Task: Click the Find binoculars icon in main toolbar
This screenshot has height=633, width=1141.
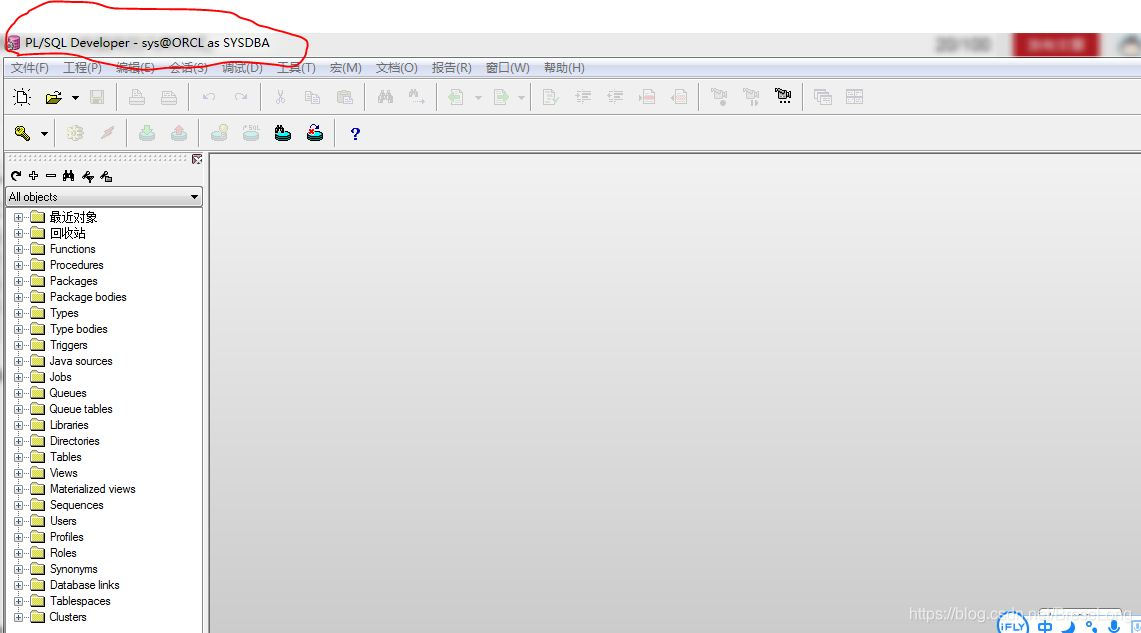Action: (385, 97)
